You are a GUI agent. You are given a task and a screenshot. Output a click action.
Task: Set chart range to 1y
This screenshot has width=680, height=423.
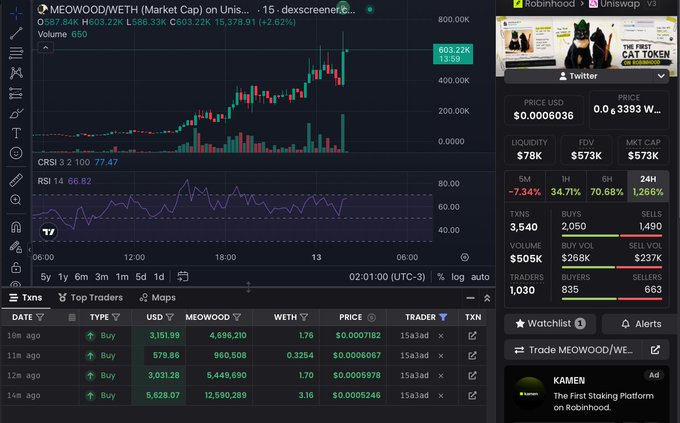tap(63, 277)
